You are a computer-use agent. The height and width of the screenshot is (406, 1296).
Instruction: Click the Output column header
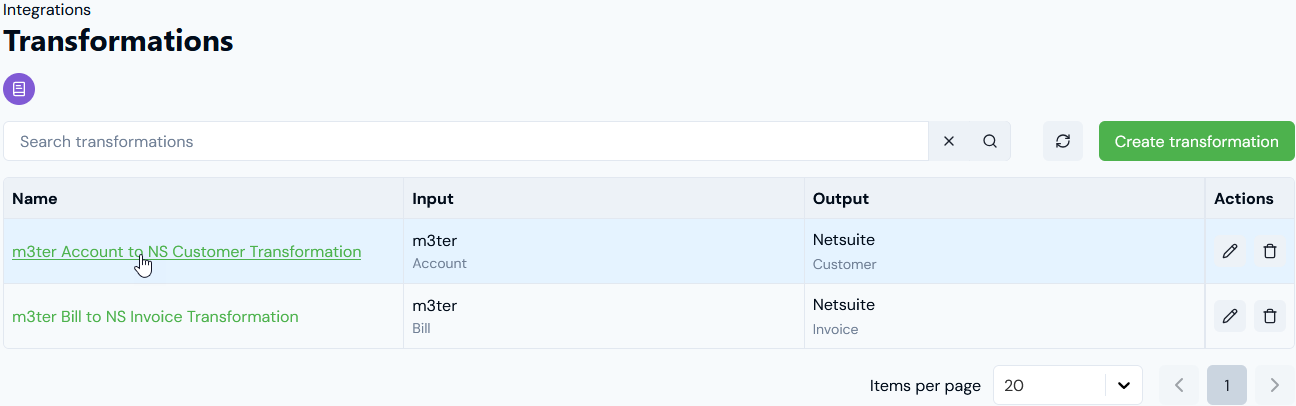coord(841,198)
